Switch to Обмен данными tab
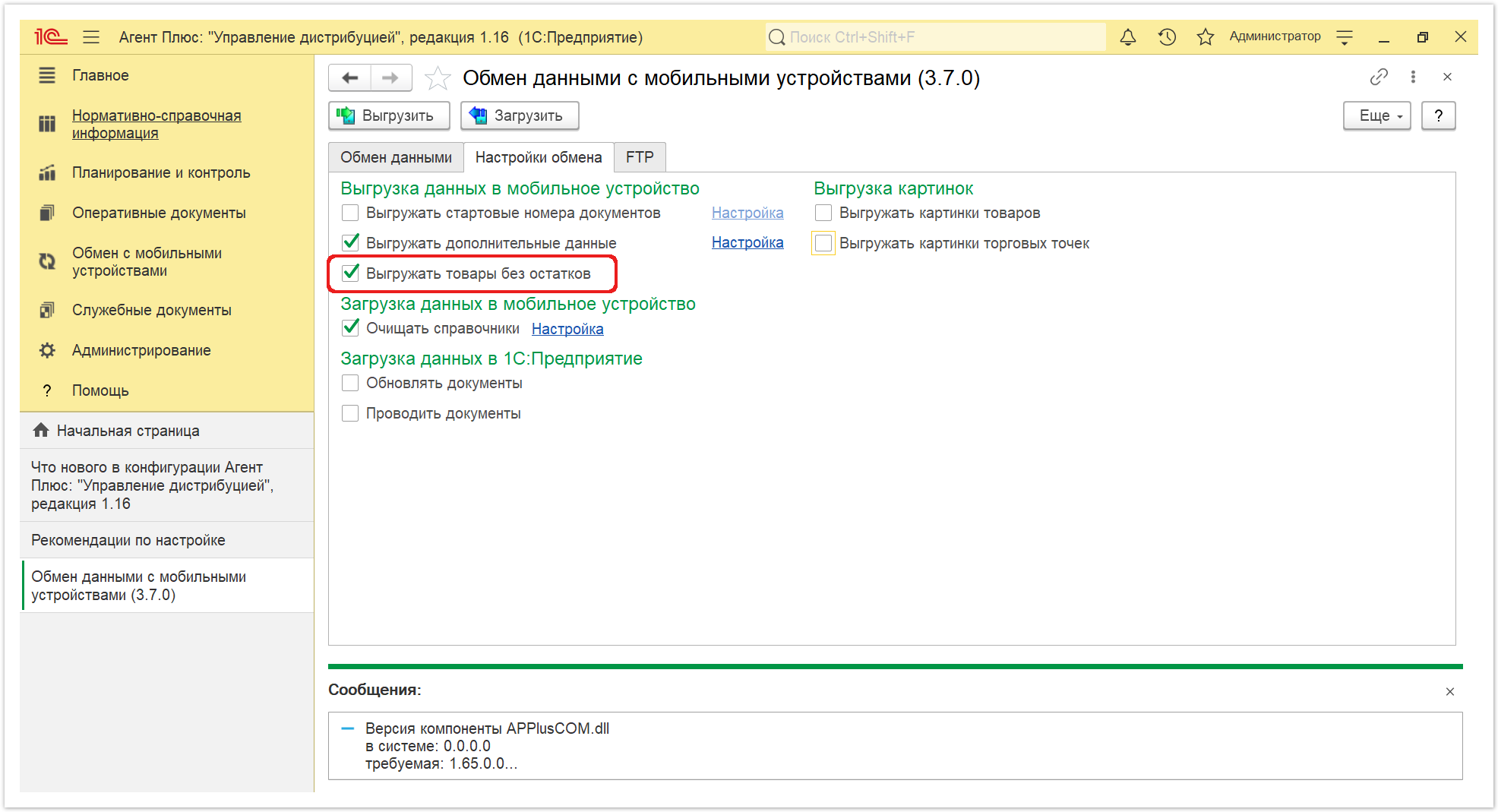Image resolution: width=1498 pixels, height=812 pixels. click(x=396, y=157)
